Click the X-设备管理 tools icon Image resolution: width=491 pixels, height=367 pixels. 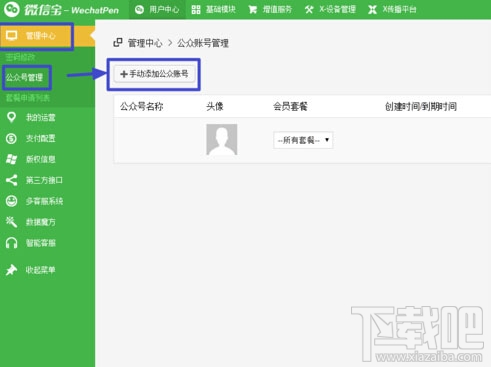pos(309,9)
